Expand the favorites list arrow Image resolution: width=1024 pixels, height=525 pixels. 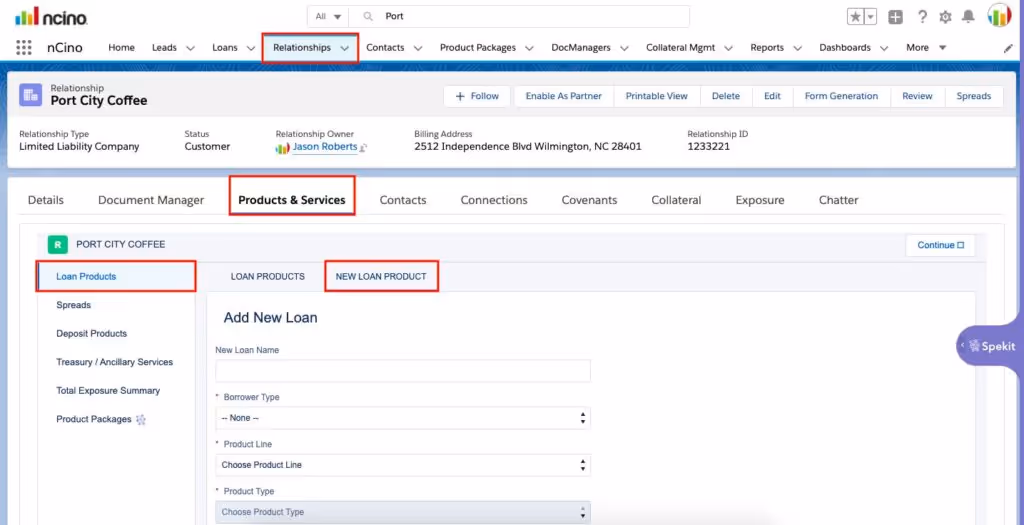pos(871,17)
